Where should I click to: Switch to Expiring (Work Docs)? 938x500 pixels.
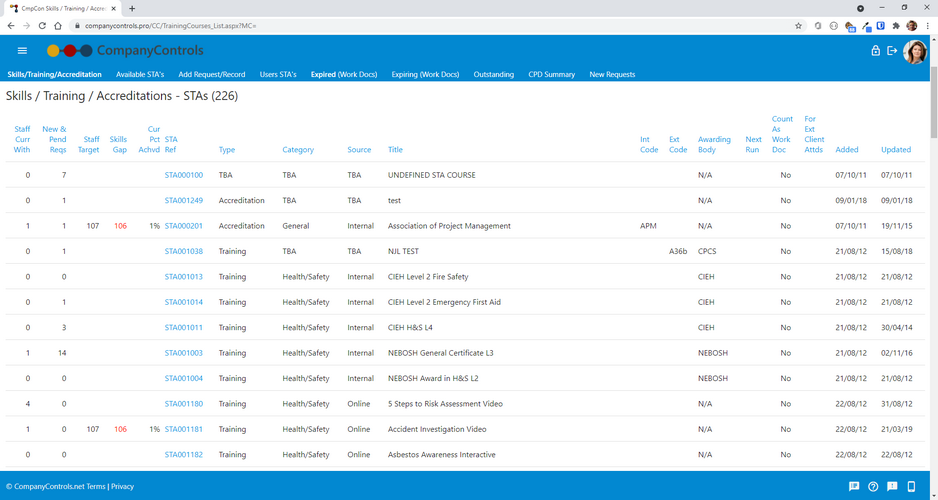click(425, 74)
